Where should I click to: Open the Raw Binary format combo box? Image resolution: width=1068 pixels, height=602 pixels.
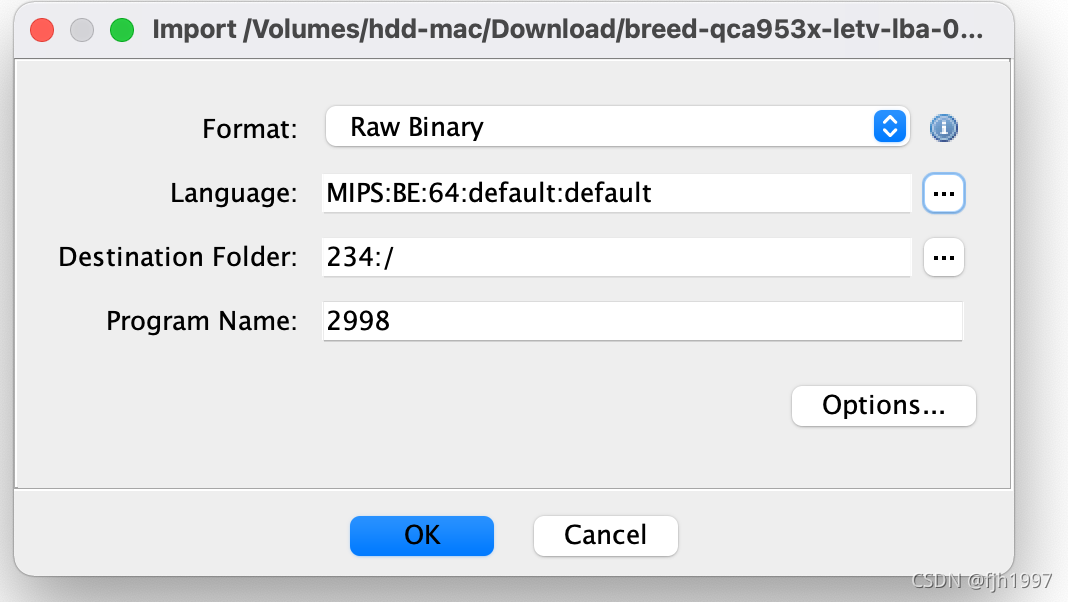(x=600, y=127)
